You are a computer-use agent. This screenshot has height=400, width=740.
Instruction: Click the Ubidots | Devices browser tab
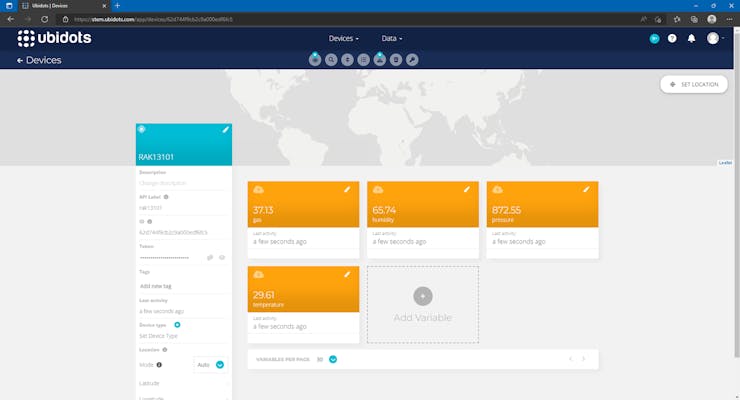tap(64, 6)
